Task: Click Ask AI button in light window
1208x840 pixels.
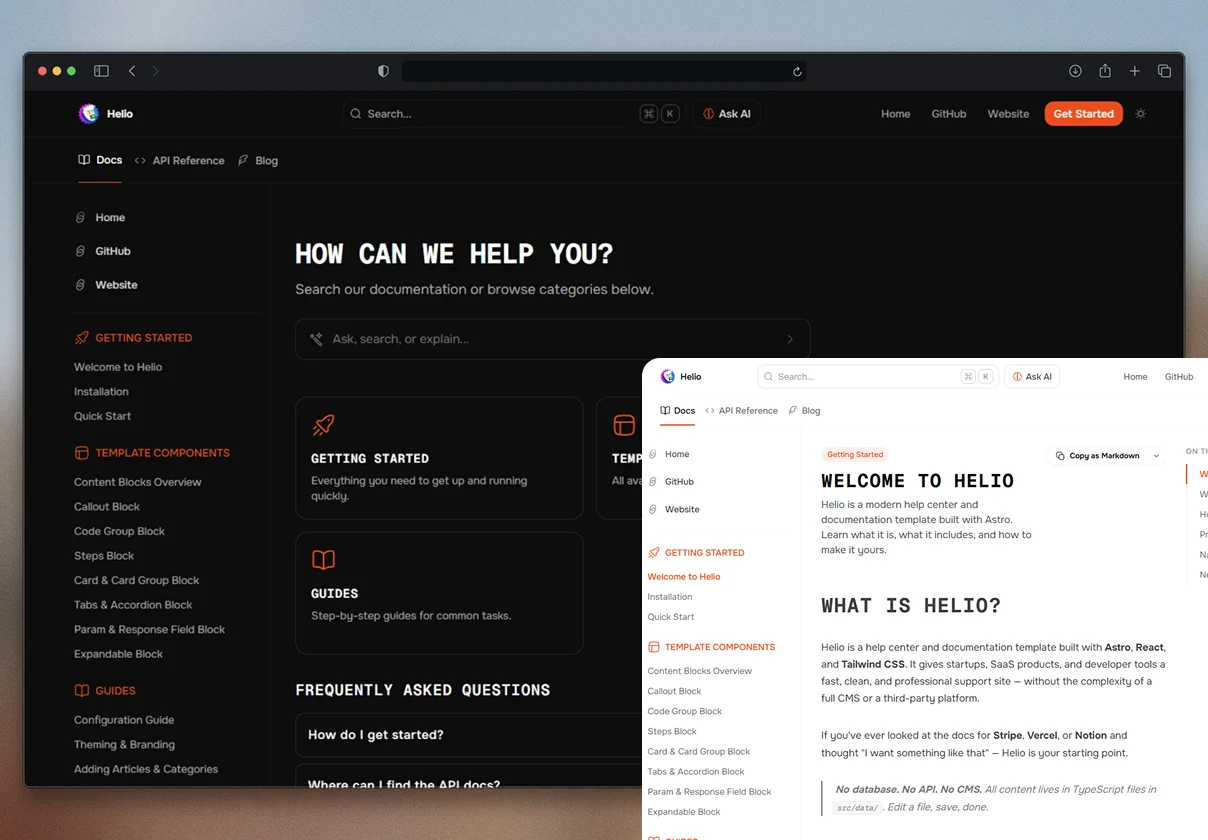Action: [1032, 377]
